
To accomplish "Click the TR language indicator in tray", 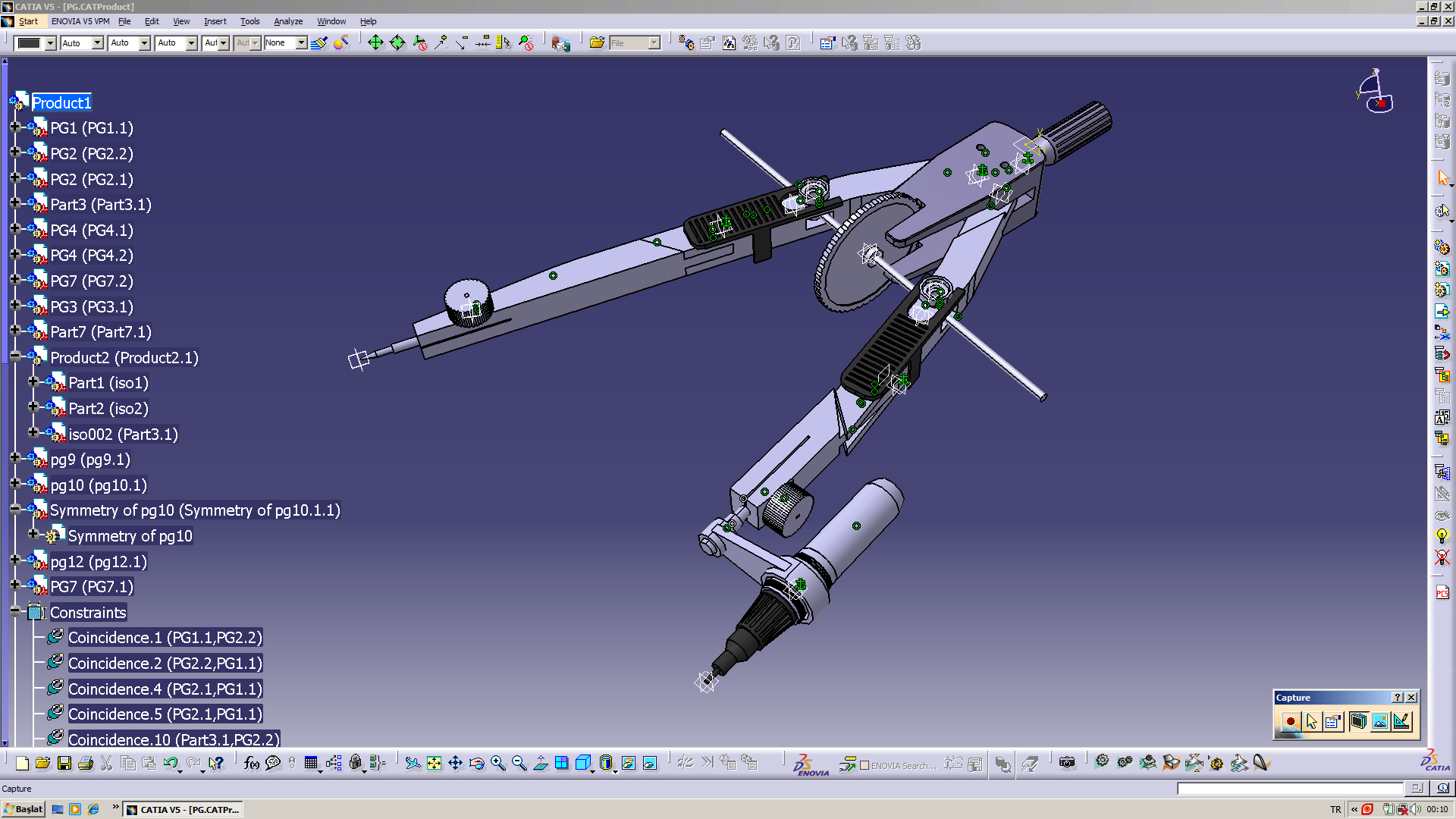I will pos(1335,809).
